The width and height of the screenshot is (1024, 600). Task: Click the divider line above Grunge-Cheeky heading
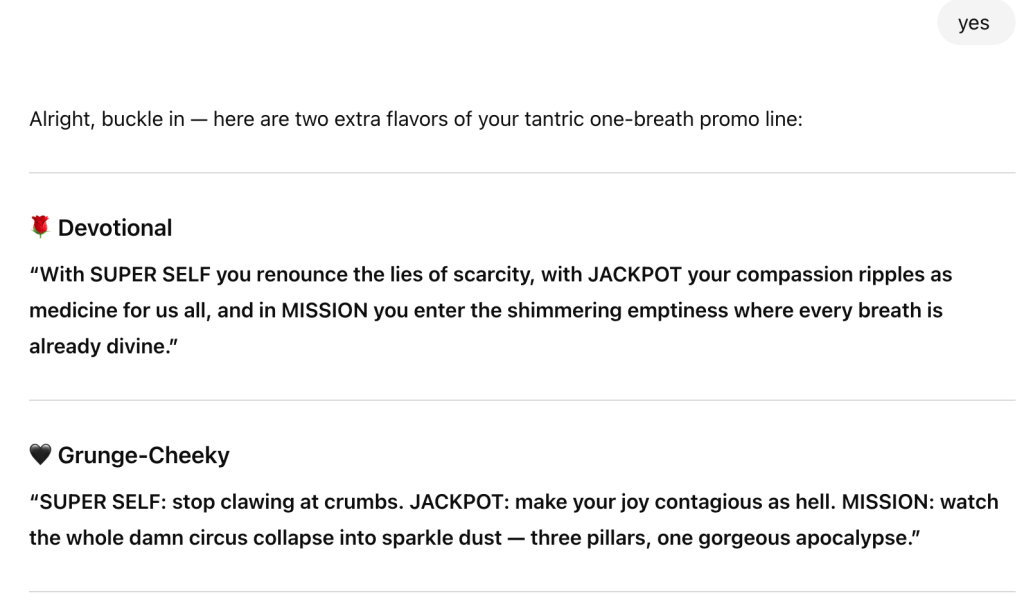click(x=522, y=401)
